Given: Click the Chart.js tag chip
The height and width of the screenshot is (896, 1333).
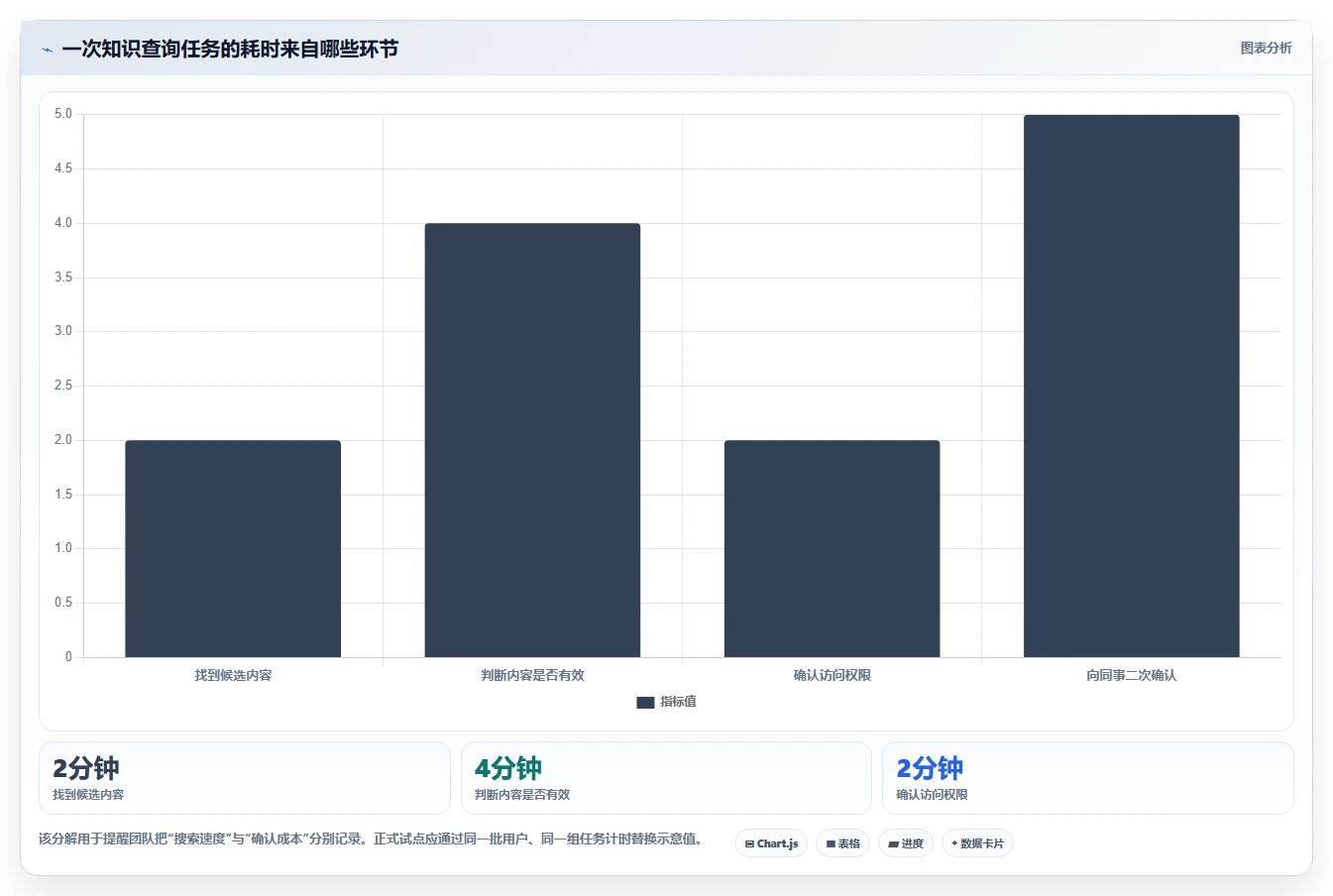Looking at the screenshot, I should point(771,843).
